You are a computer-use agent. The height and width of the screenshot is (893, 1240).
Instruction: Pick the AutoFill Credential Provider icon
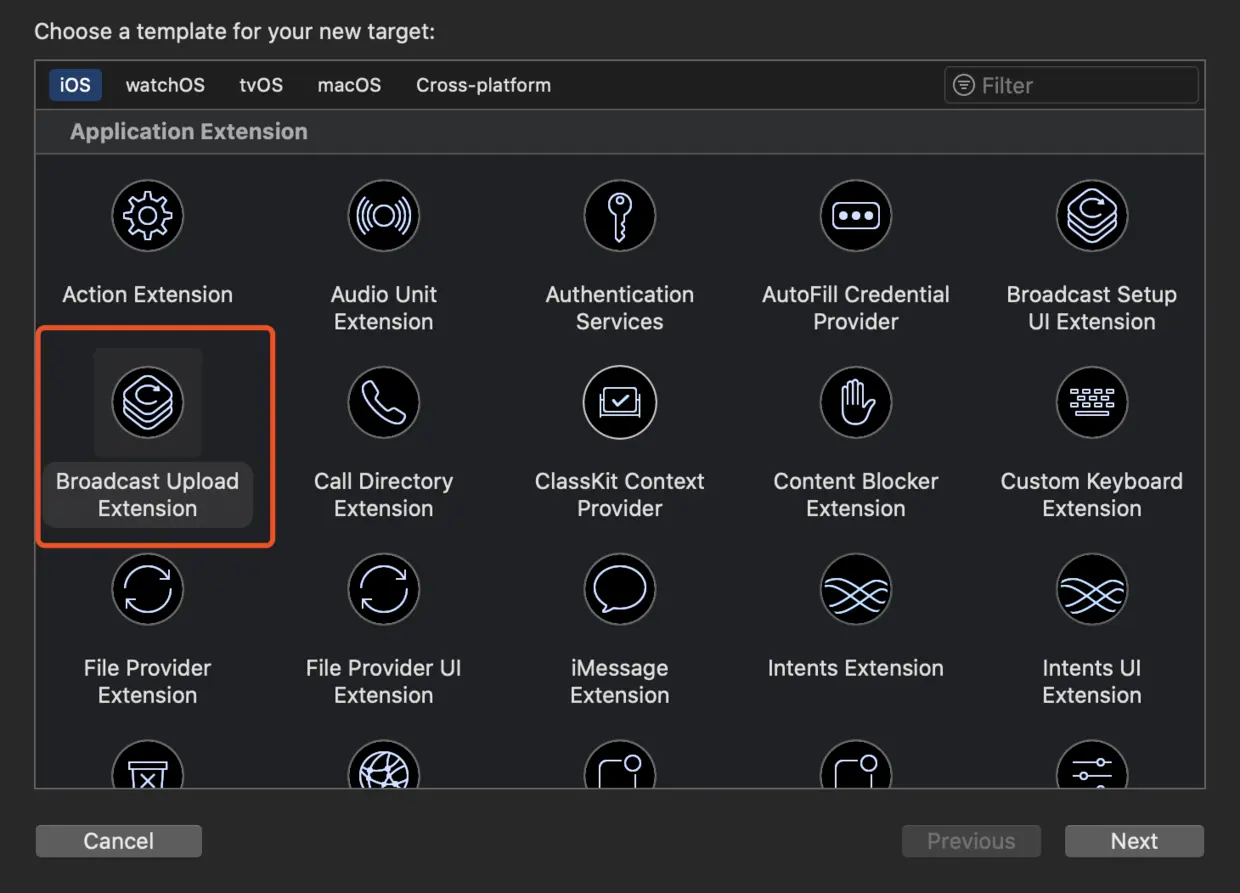coord(856,215)
